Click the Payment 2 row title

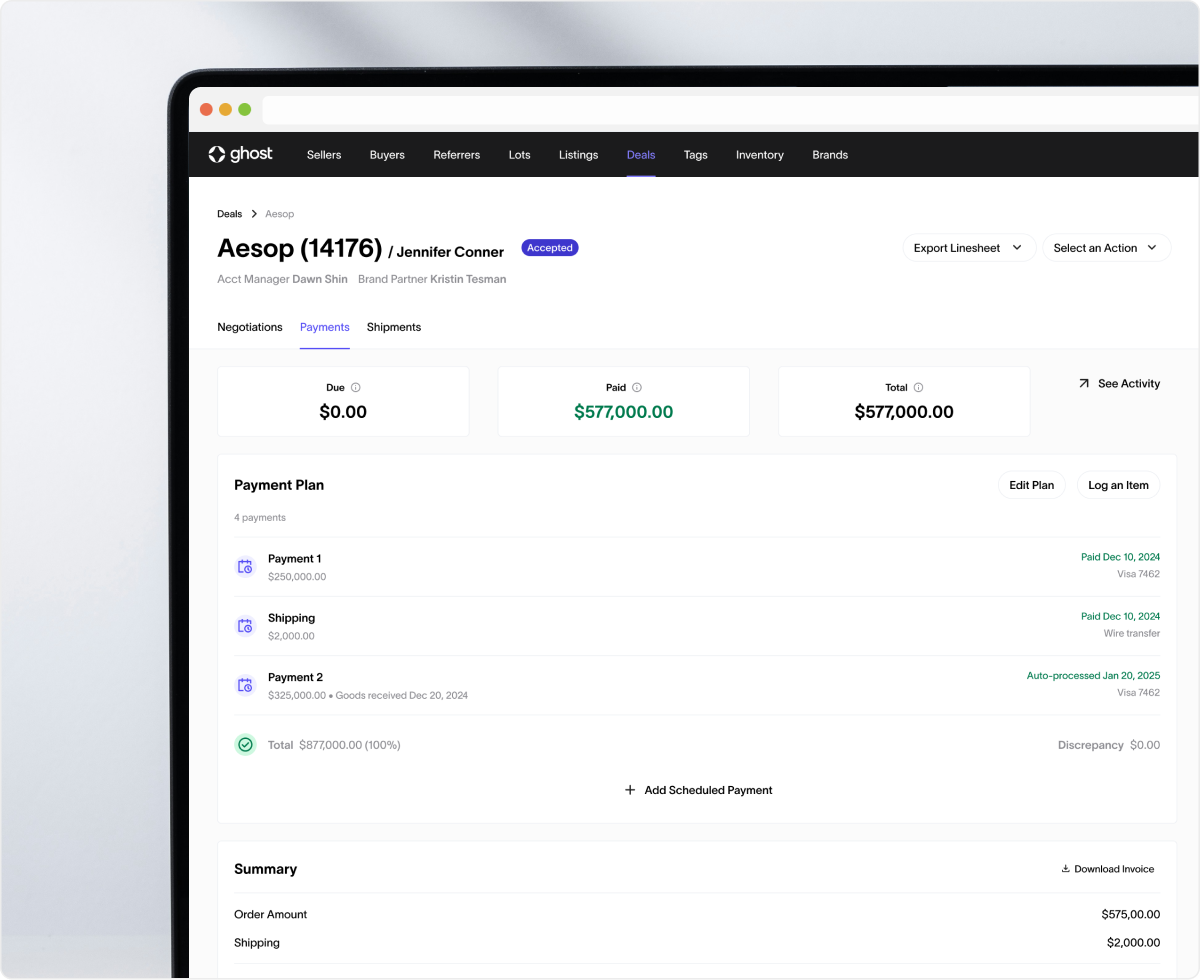pos(295,677)
